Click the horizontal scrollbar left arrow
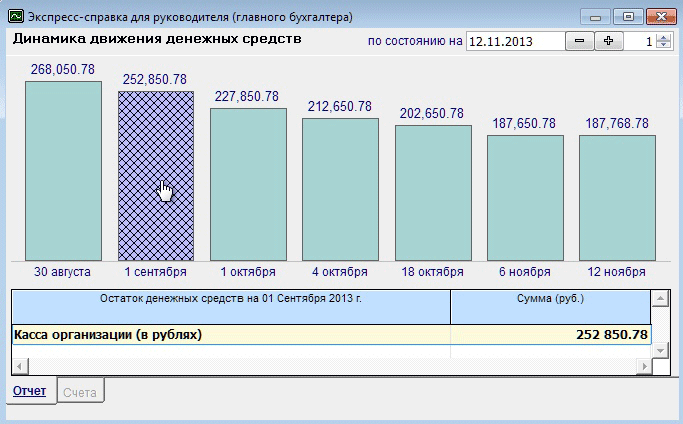The image size is (683, 424). coord(20,366)
